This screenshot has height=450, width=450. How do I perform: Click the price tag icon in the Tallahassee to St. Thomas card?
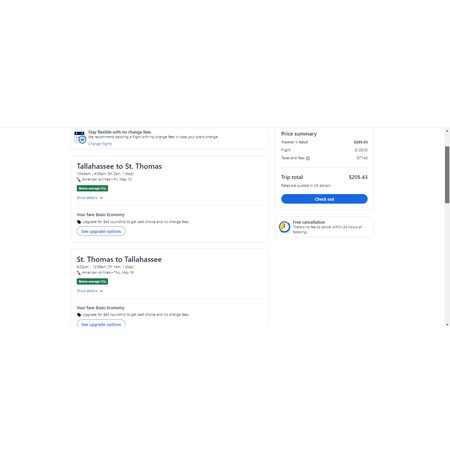(x=79, y=222)
